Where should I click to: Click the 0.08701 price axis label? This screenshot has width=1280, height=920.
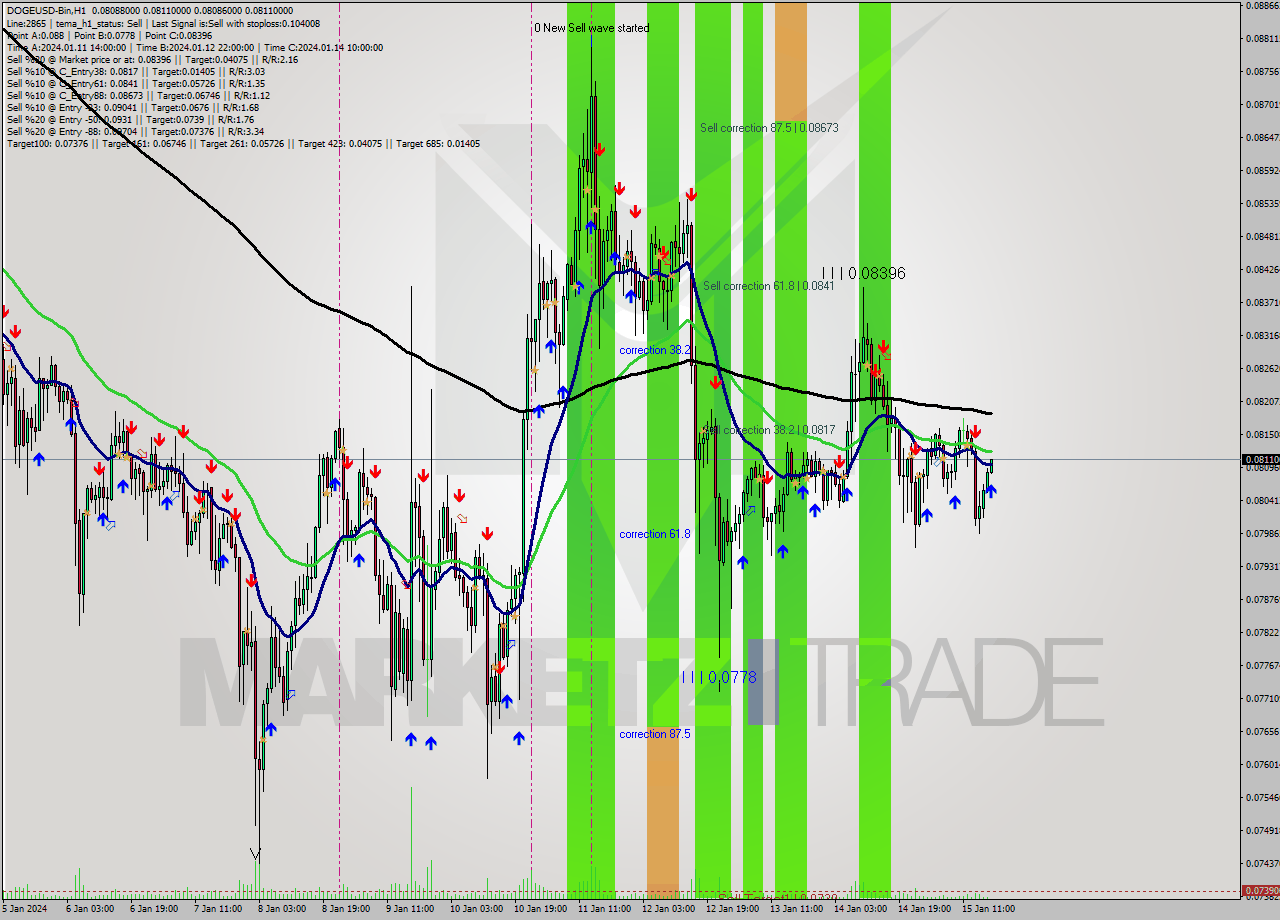(1263, 104)
